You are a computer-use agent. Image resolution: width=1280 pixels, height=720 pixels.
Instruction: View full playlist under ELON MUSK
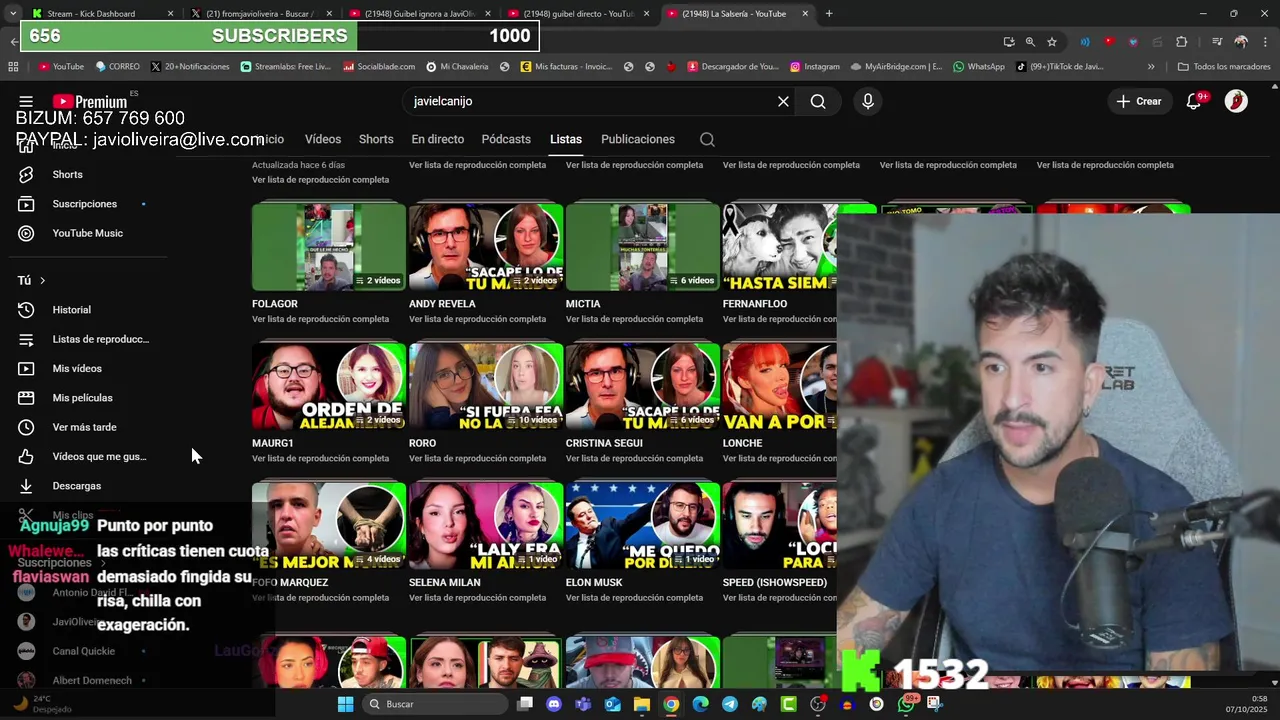(x=634, y=598)
